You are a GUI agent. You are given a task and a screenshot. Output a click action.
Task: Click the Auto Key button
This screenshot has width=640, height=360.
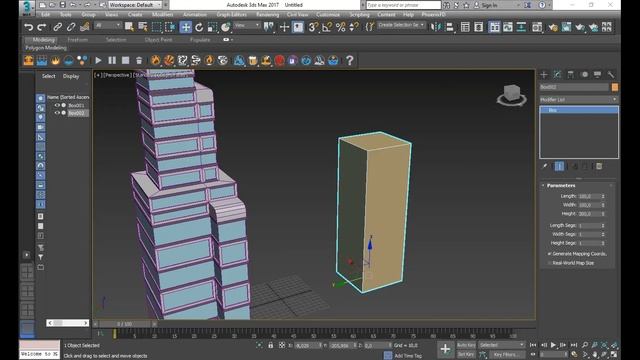466,345
